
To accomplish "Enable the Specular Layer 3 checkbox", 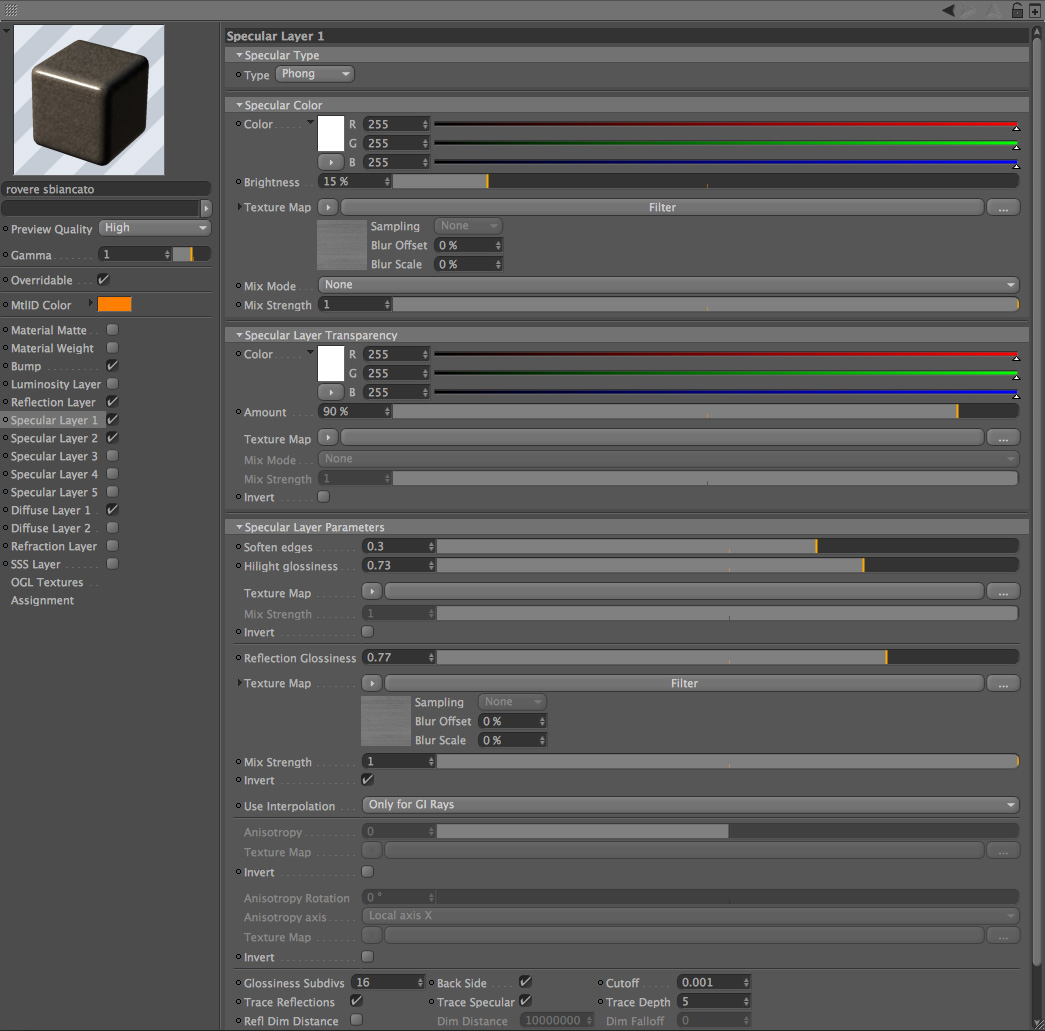I will 113,456.
